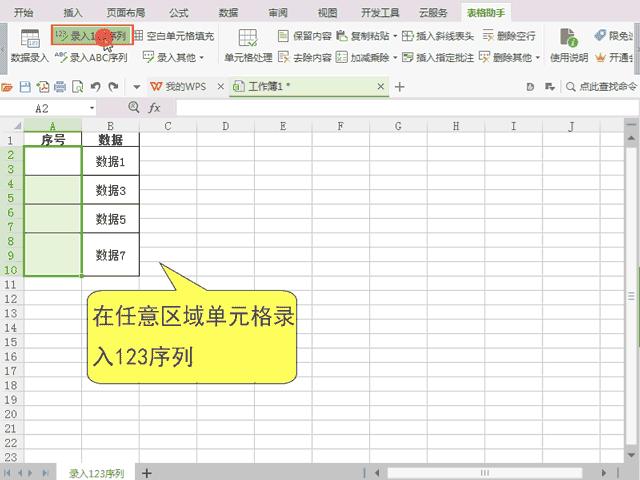Open 数据 ribbon tab
The width and height of the screenshot is (640, 480).
click(228, 13)
